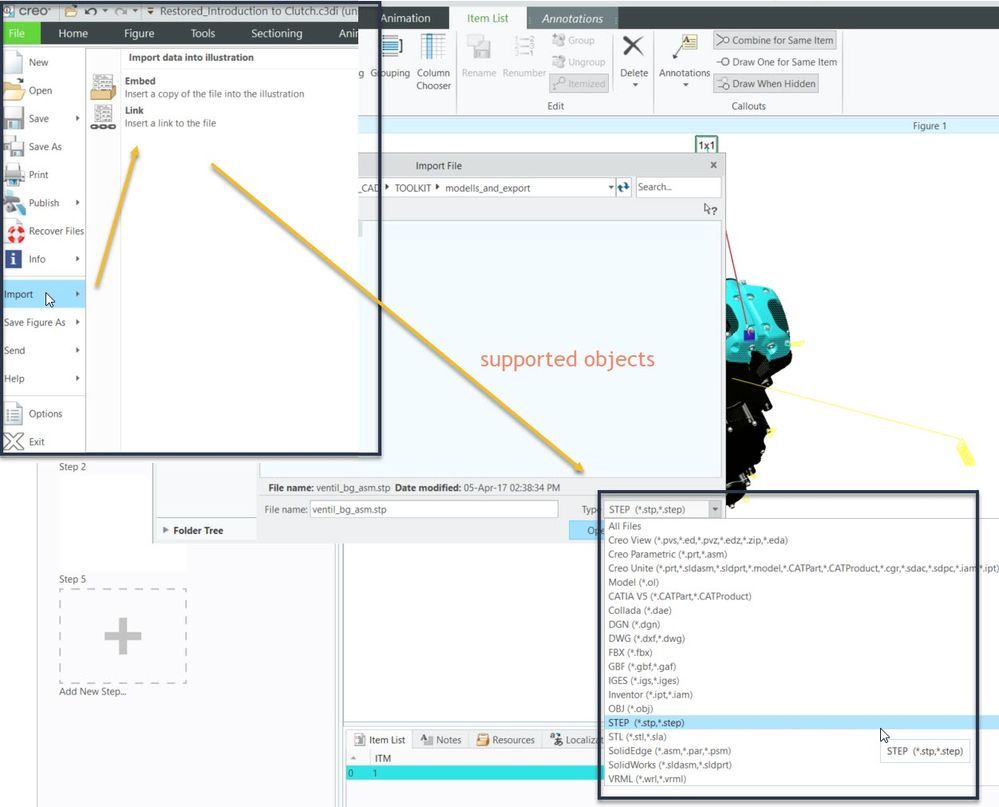
Task: Open the File menu tab
Action: tap(21, 33)
